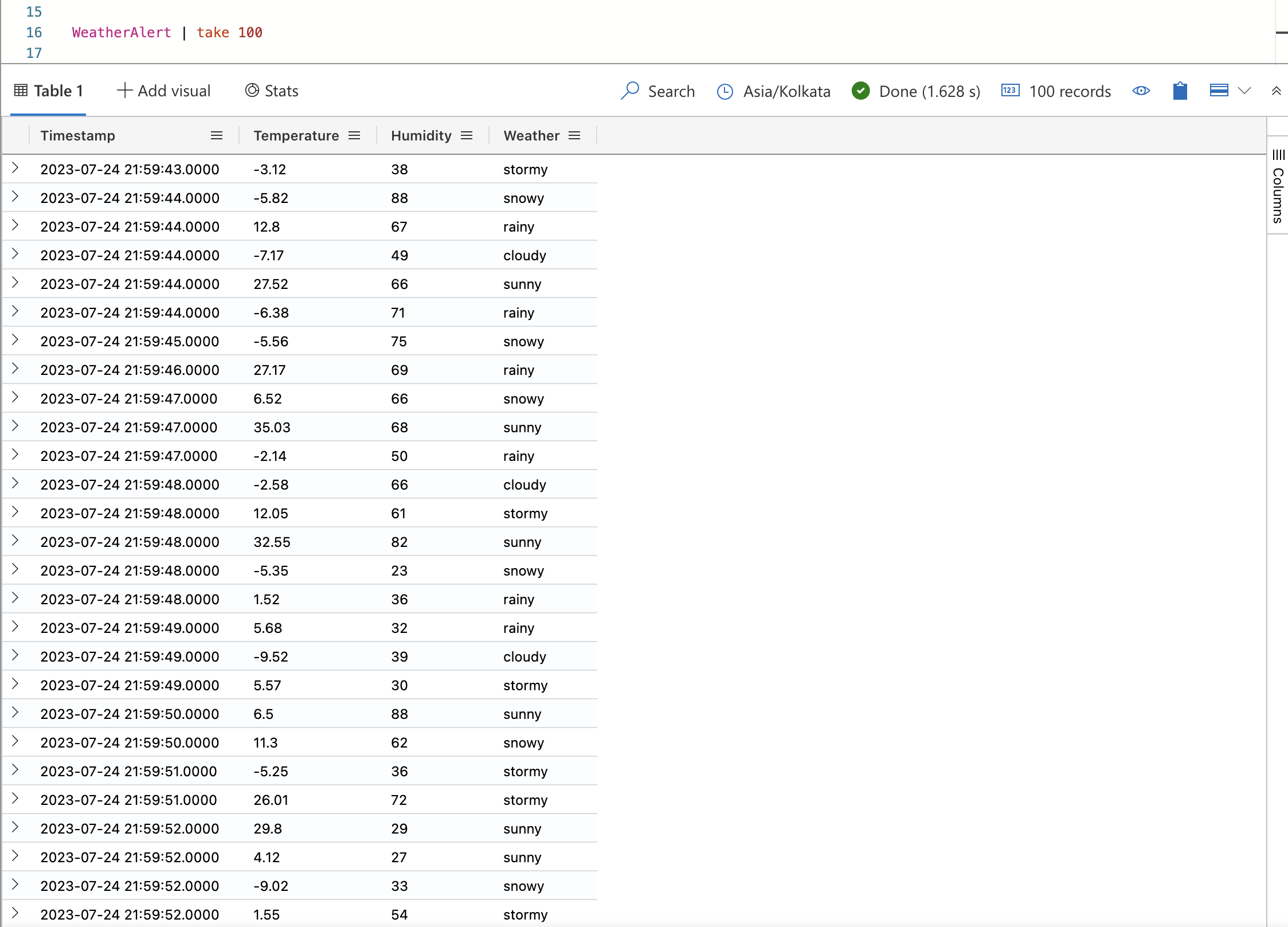Open the Humidity column menu icon
The height and width of the screenshot is (927, 1288).
(x=467, y=135)
